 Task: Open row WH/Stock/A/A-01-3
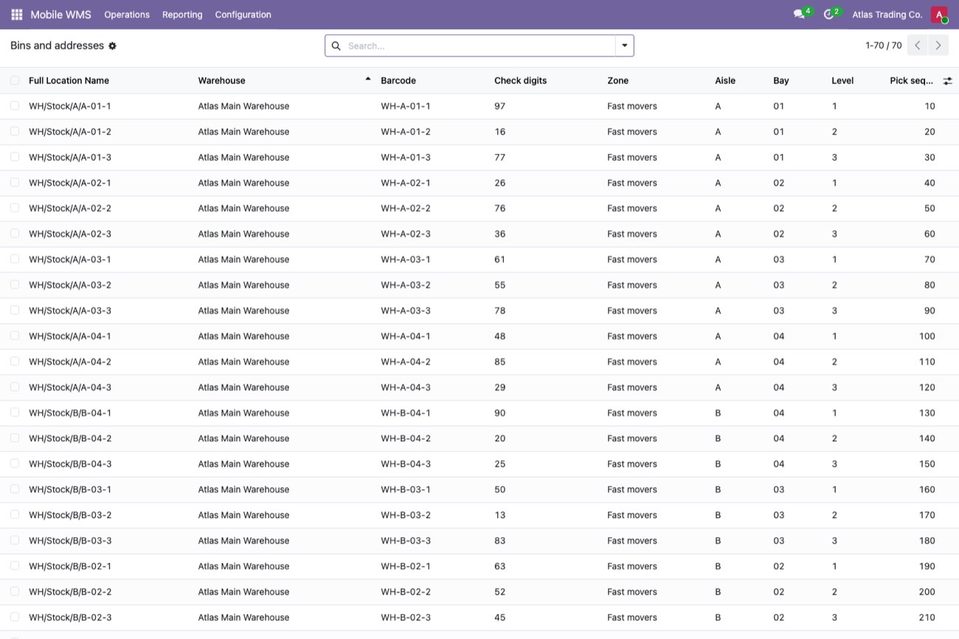[x=480, y=157]
